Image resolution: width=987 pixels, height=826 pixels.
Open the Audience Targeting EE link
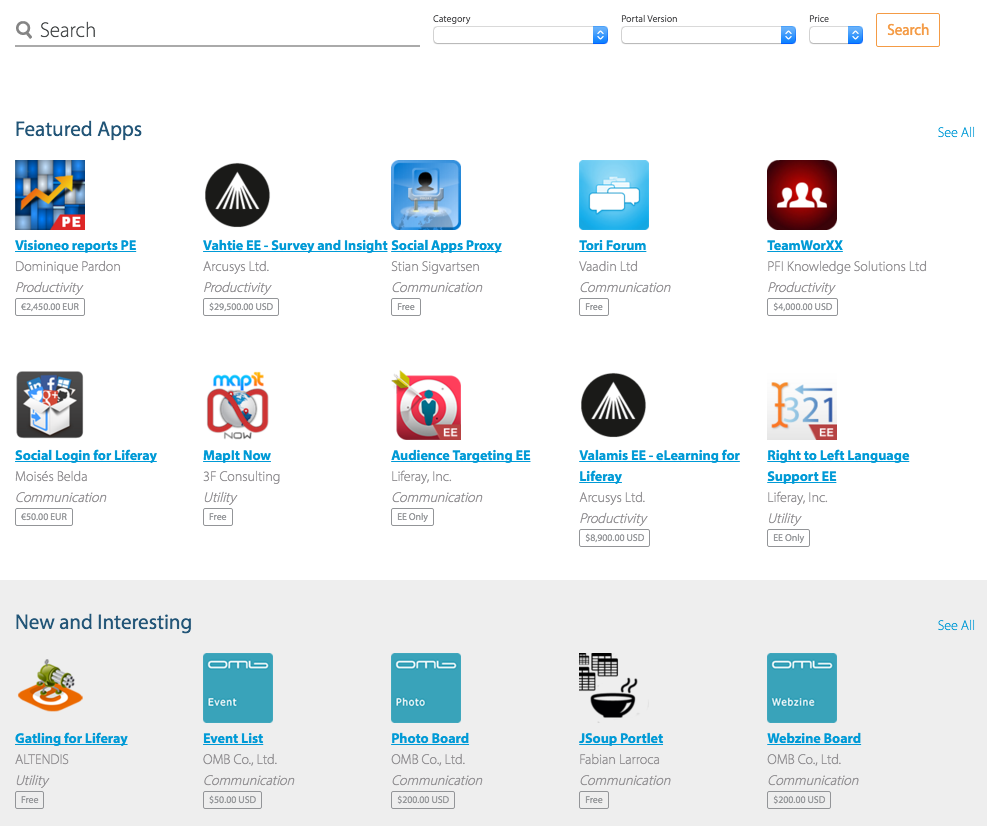461,455
